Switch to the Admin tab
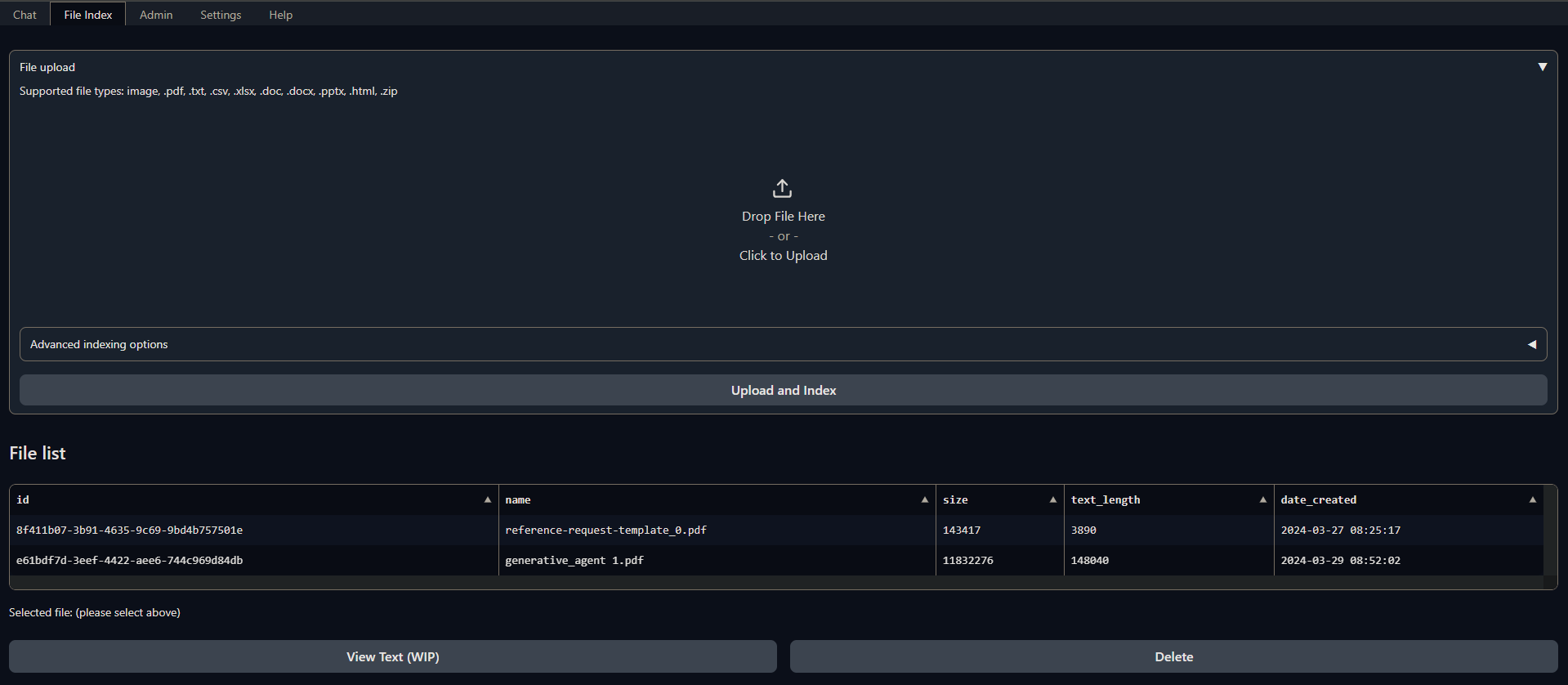 coord(156,15)
